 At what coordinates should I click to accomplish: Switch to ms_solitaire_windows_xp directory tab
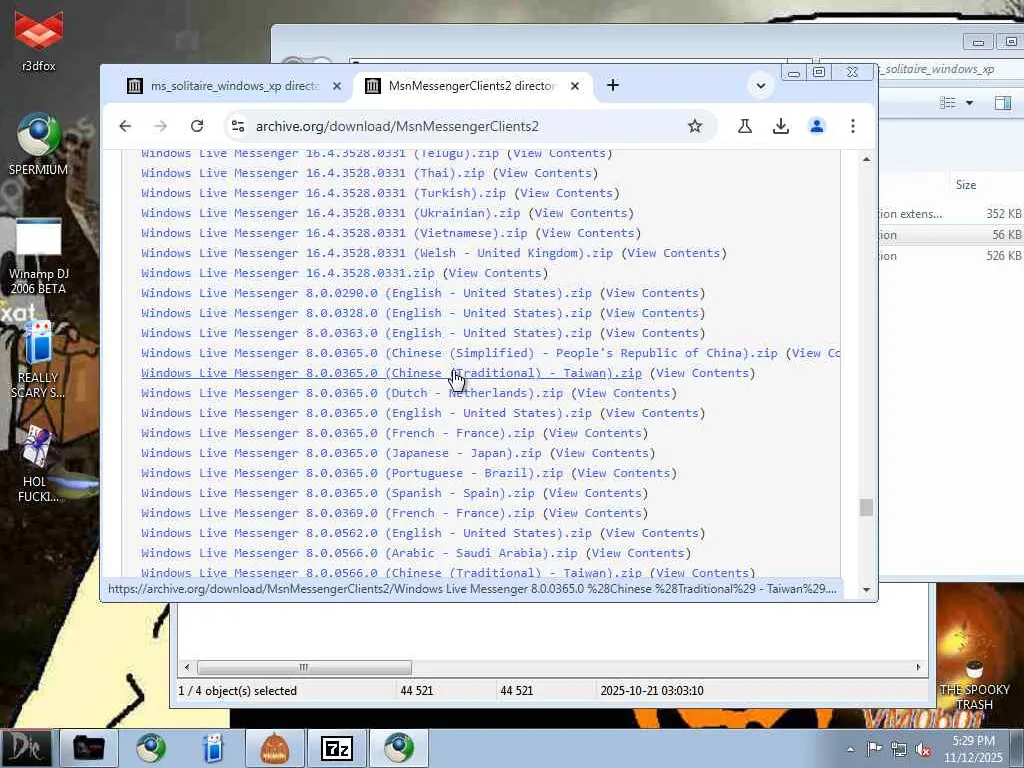tap(234, 86)
